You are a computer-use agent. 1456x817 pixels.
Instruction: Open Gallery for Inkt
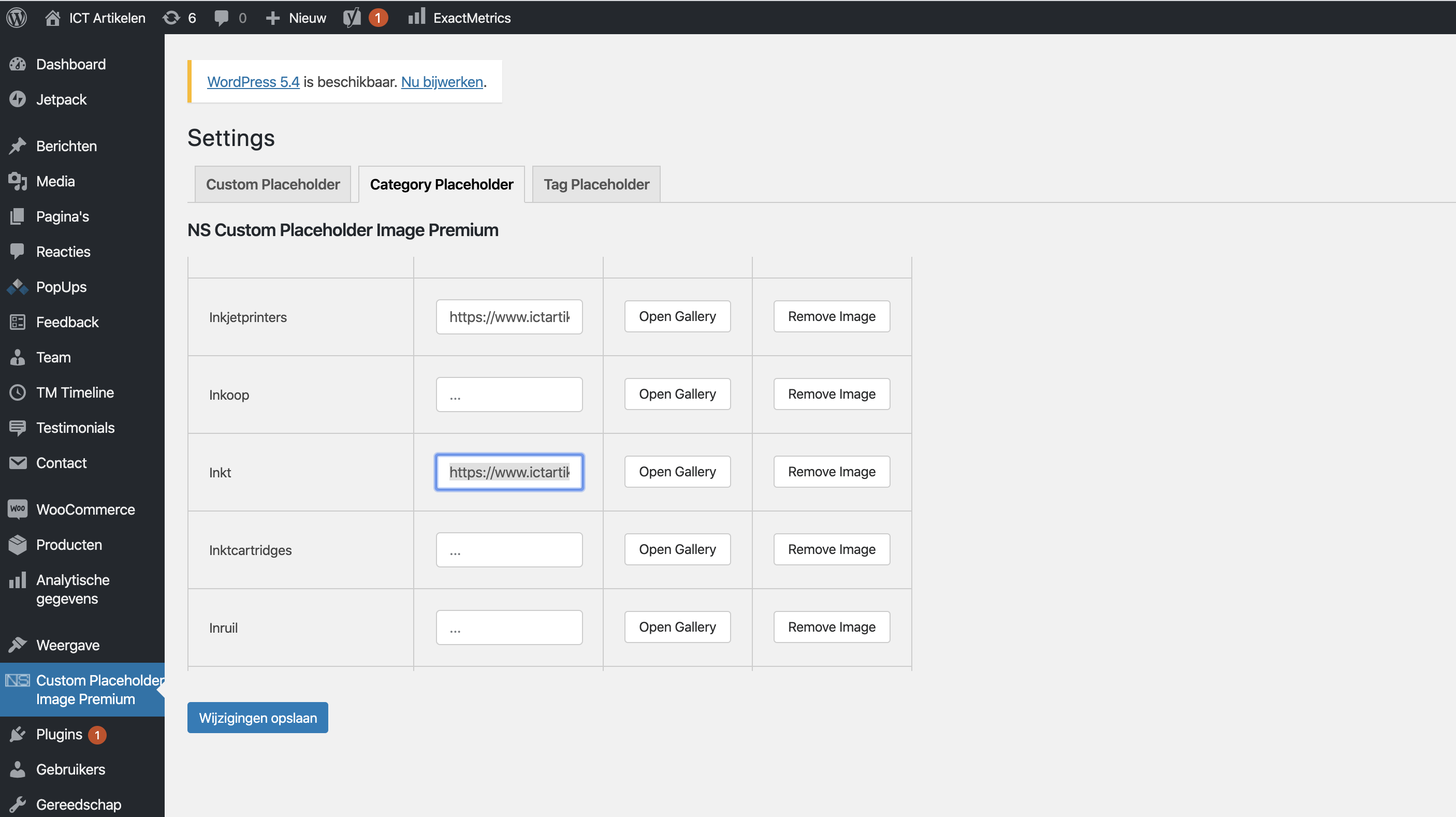point(677,471)
